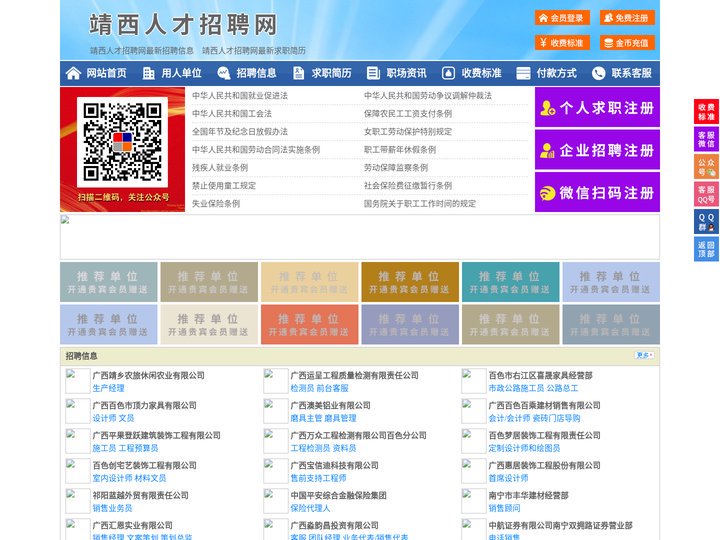Click the 企业招聘注册 purple button
Screen dimensions: 720x540
pyautogui.click(x=597, y=150)
